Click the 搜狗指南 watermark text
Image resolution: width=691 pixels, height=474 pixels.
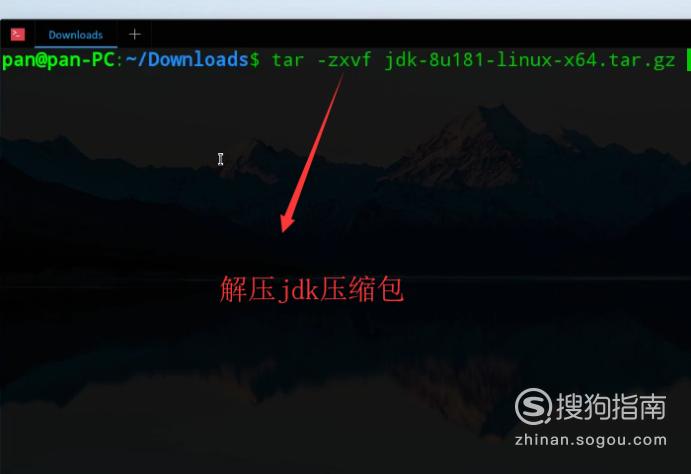[611, 406]
